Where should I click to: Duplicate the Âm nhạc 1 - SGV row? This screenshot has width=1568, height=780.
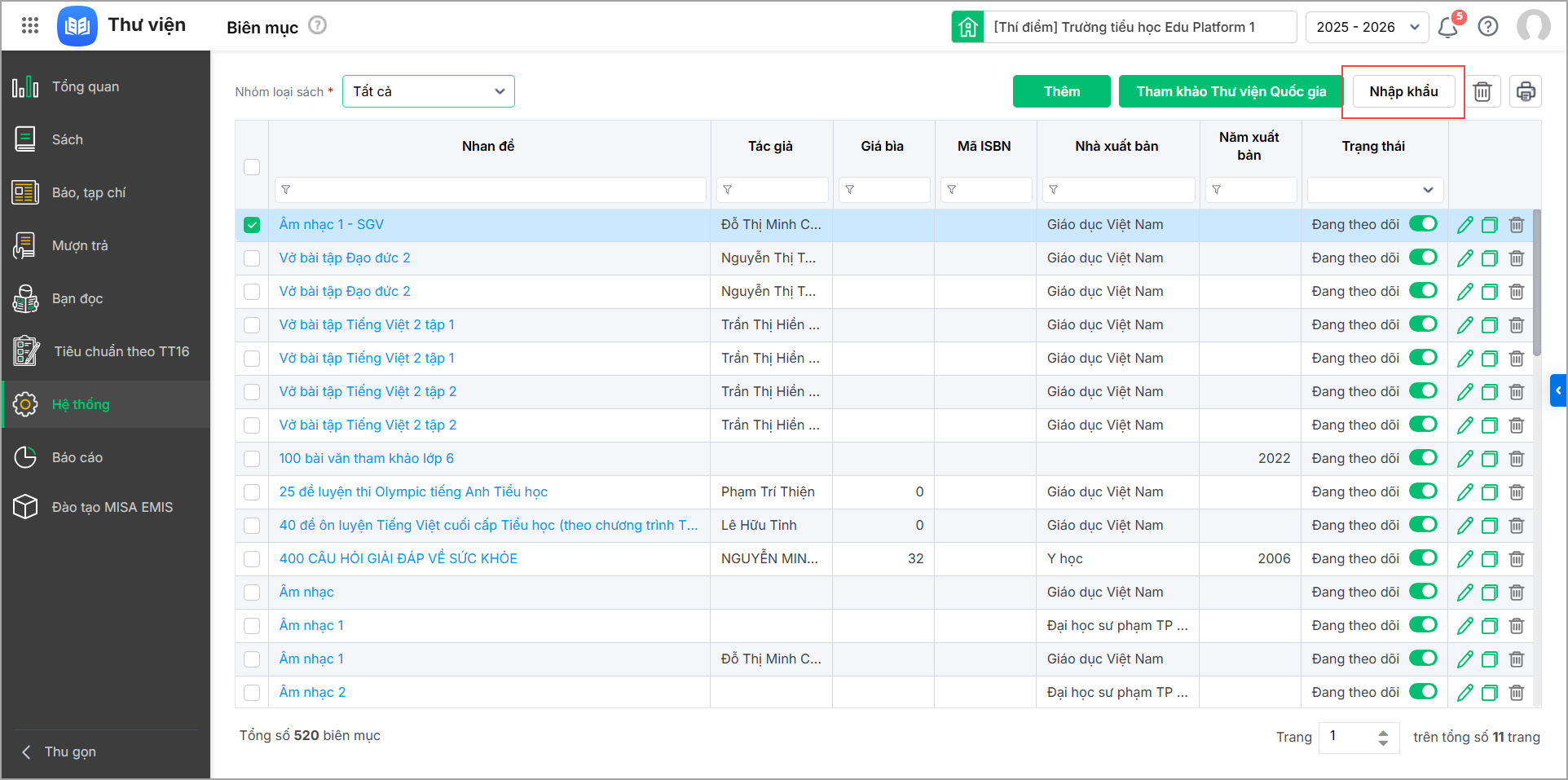[1490, 225]
